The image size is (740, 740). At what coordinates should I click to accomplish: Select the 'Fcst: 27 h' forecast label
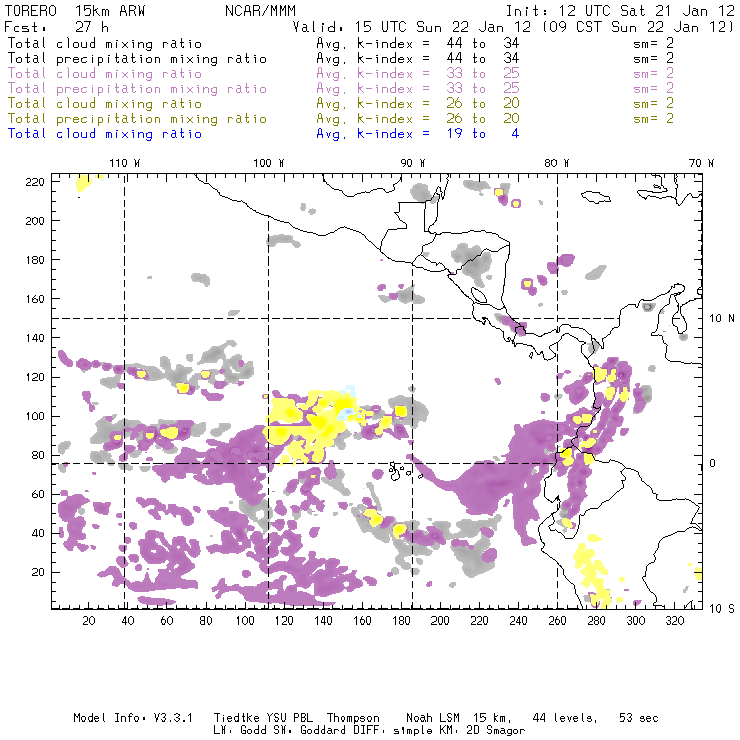(x=56, y=27)
